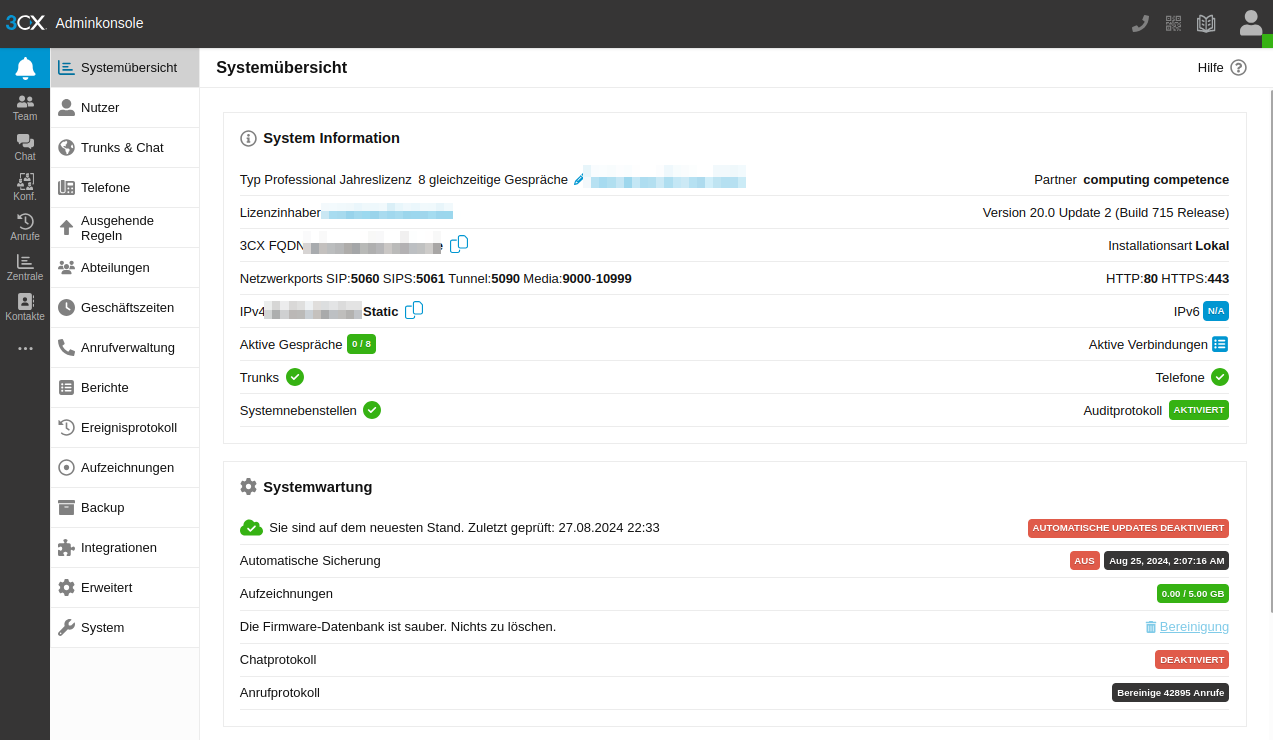Click the Bereinige 42895 Anrufe button

click(x=1170, y=693)
